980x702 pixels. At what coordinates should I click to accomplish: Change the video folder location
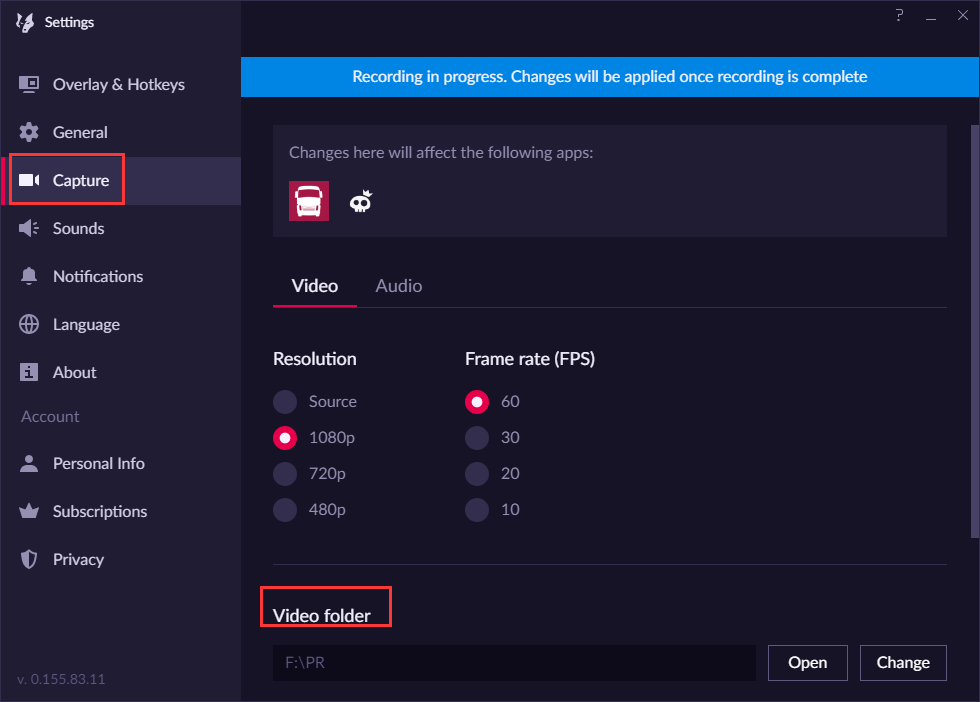pyautogui.click(x=902, y=662)
